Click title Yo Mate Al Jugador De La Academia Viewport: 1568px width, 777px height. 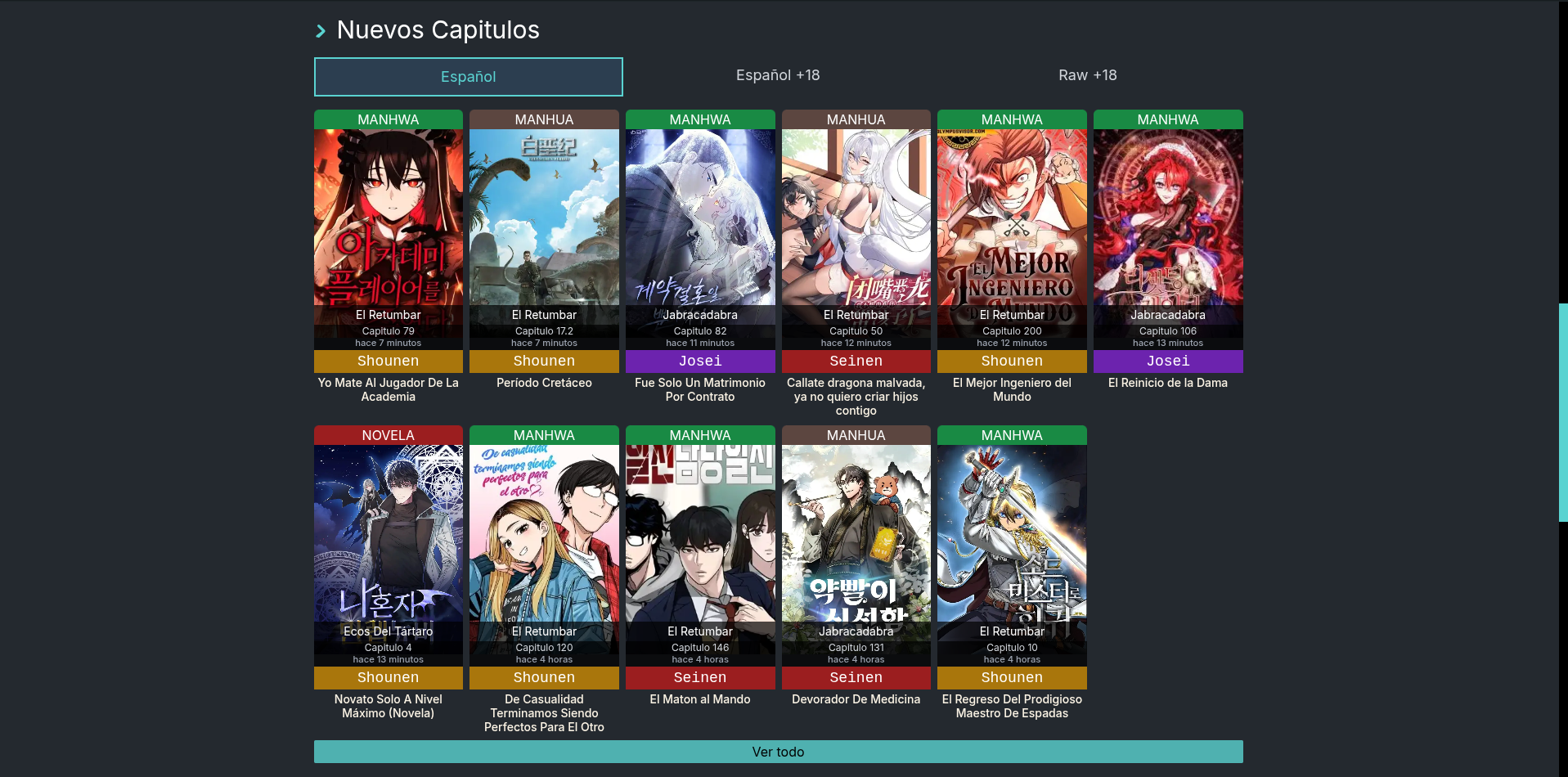(389, 389)
